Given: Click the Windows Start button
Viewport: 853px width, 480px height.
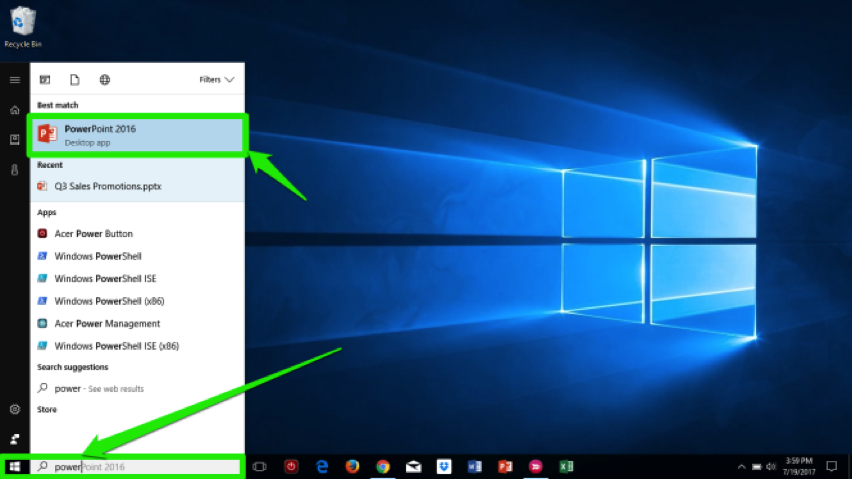Looking at the screenshot, I should 15,466.
